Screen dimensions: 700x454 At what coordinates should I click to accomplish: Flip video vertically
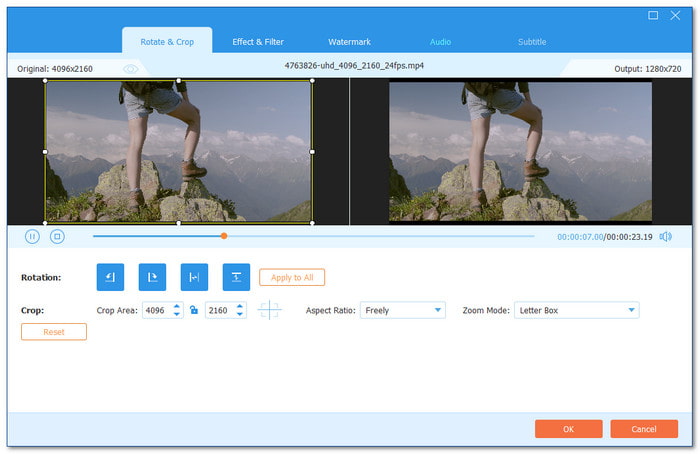coord(236,277)
